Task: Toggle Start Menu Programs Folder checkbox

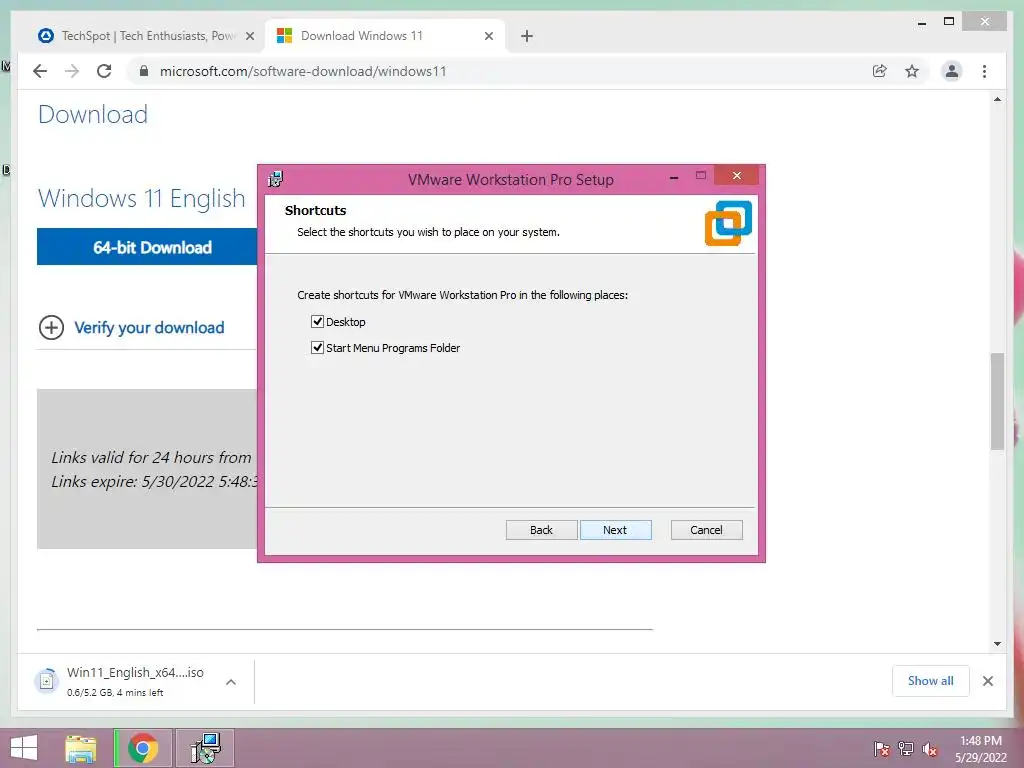Action: coord(317,347)
